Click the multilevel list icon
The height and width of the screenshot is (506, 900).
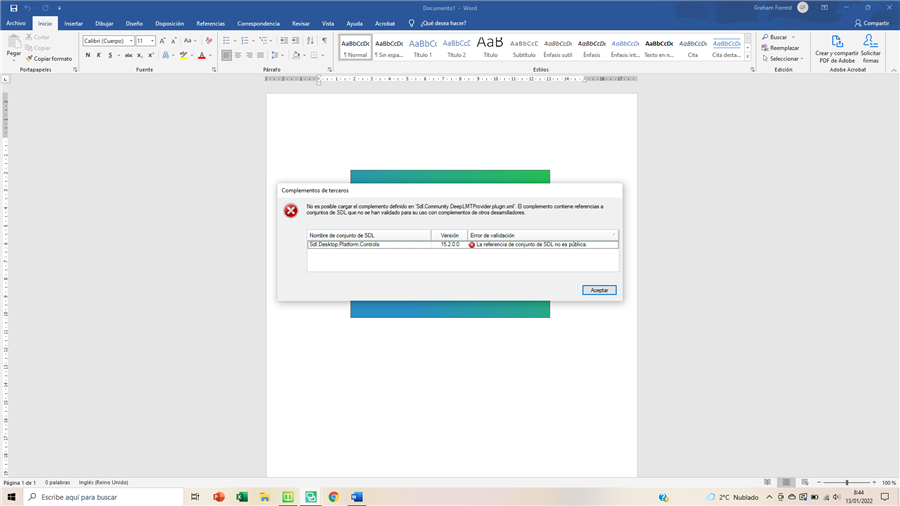(x=263, y=41)
